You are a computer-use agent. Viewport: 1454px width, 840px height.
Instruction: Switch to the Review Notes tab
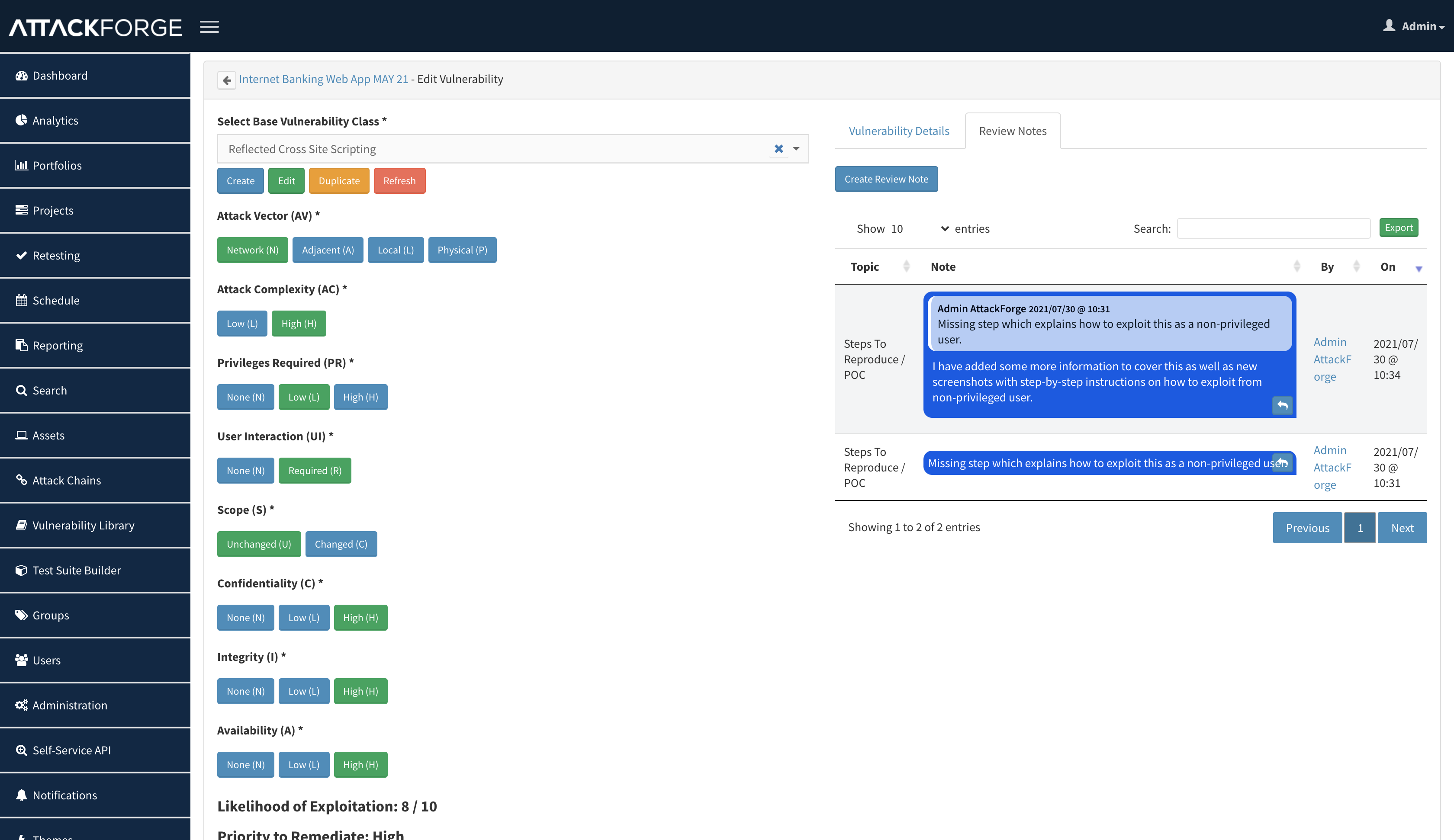[x=1013, y=131]
